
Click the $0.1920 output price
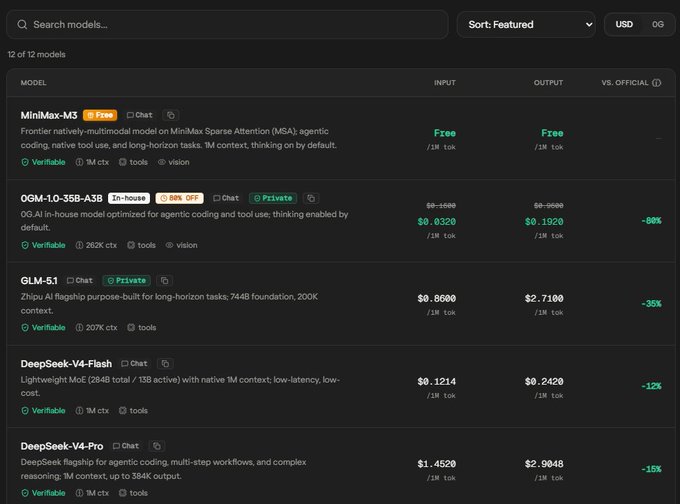tap(544, 222)
